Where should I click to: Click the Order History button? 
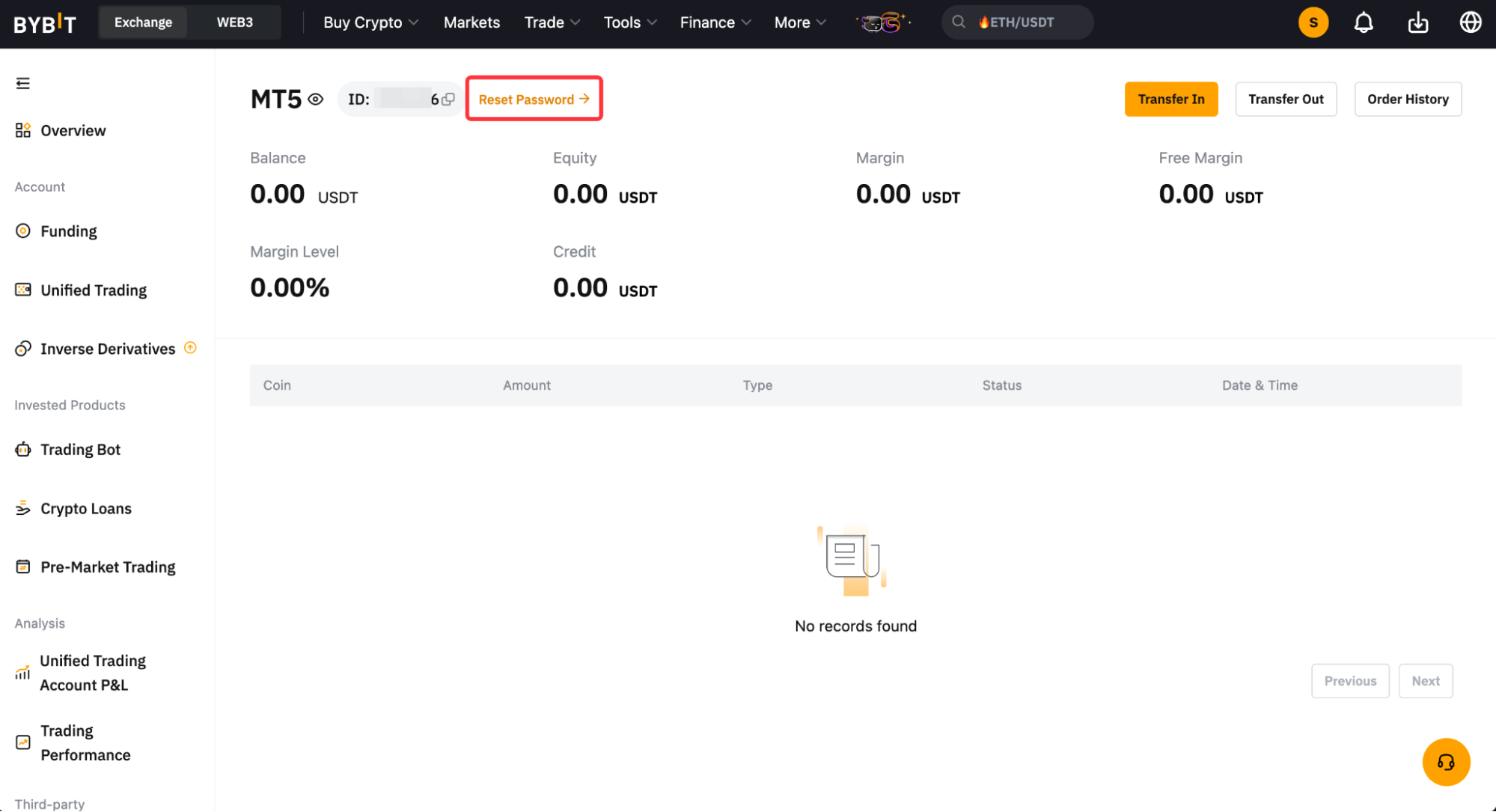pyautogui.click(x=1407, y=100)
